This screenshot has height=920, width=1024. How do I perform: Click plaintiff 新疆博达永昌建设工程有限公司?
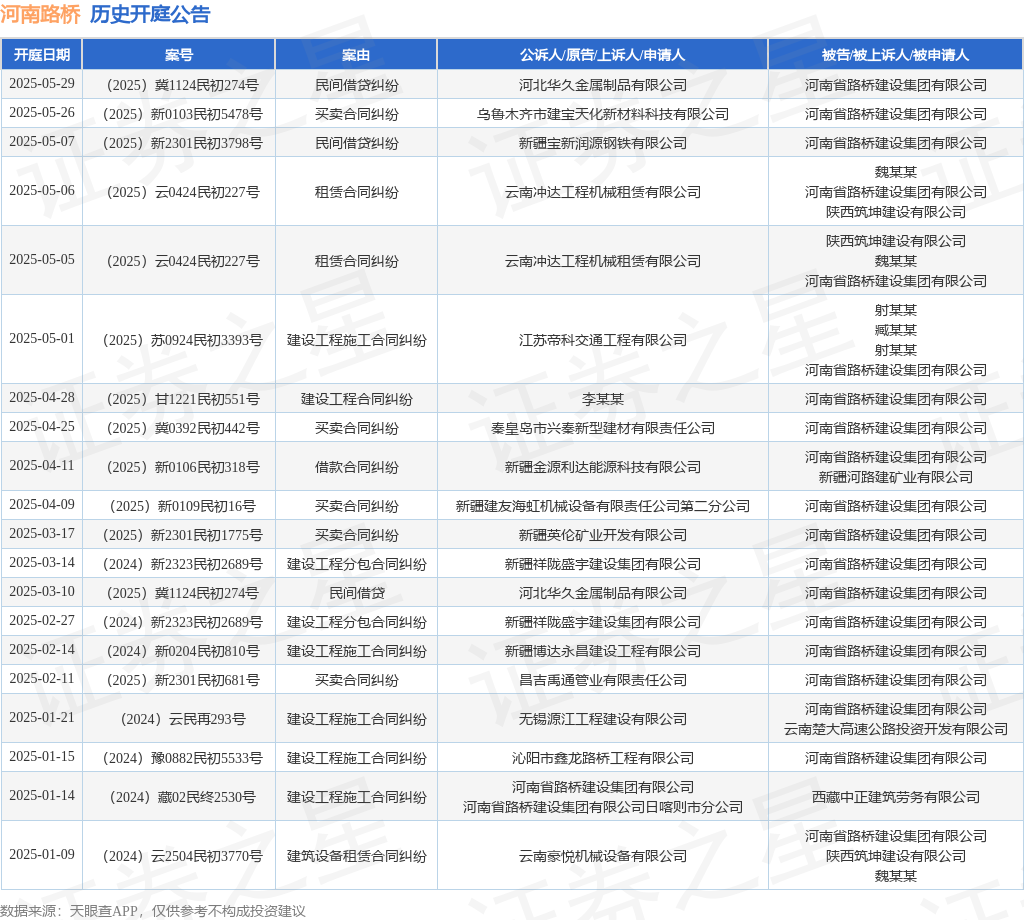pos(603,651)
